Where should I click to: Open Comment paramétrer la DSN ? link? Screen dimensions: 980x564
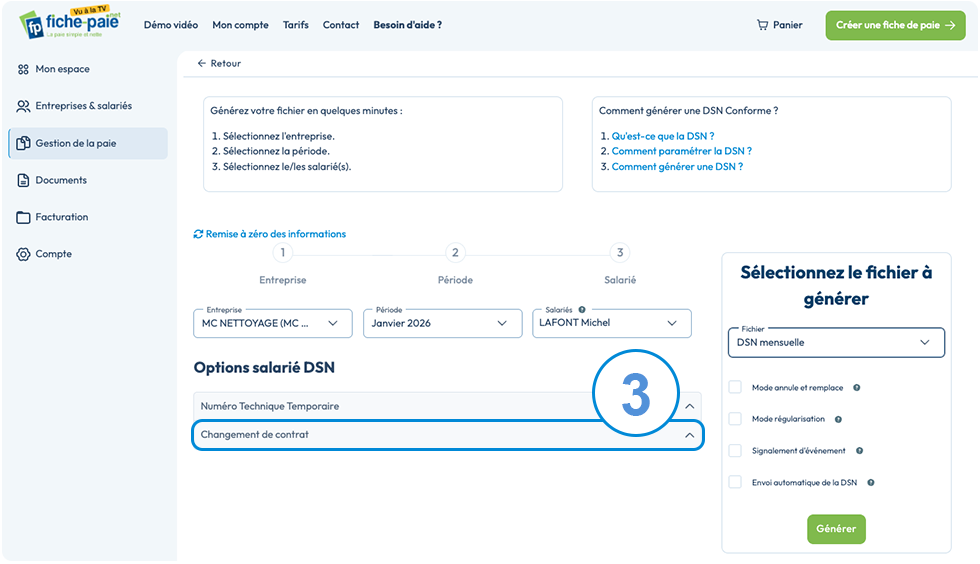click(x=682, y=151)
